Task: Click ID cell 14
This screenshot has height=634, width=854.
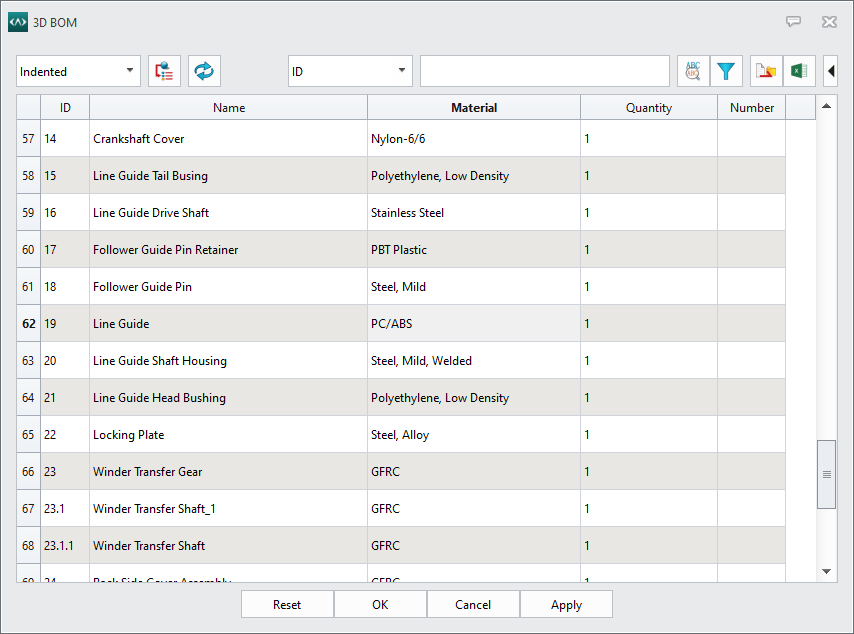Action: pyautogui.click(x=65, y=139)
